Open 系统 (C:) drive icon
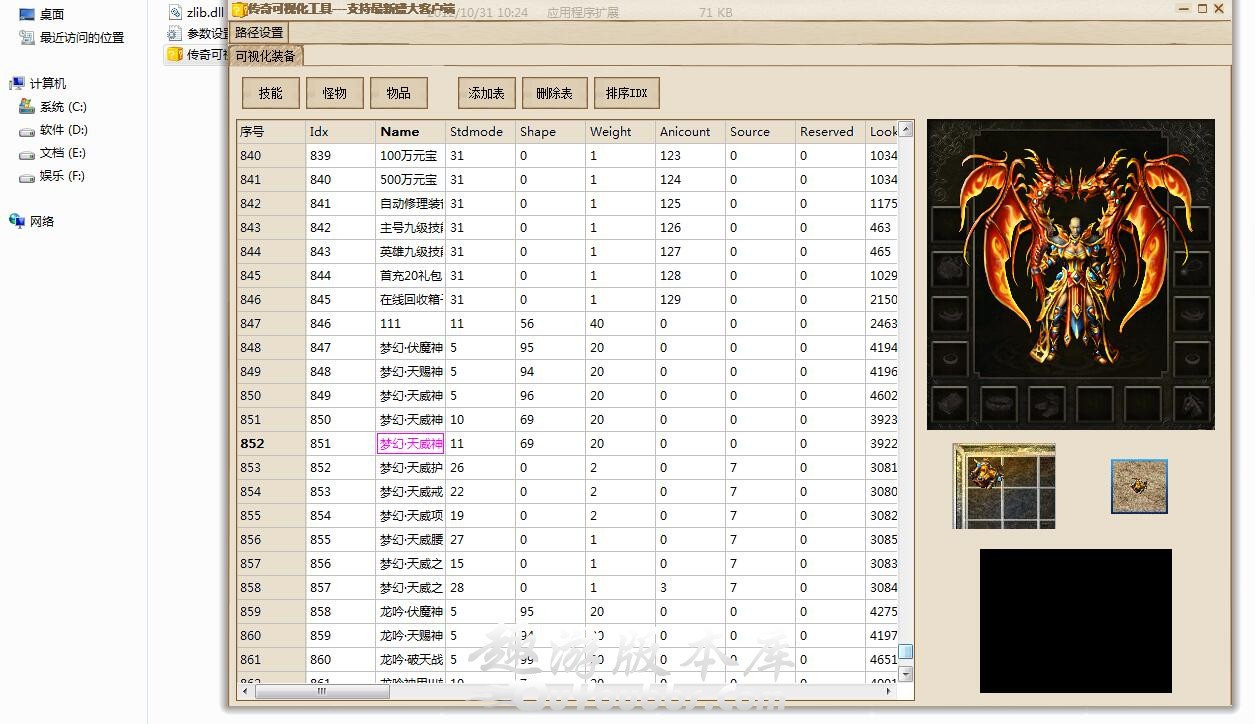This screenshot has height=724, width=1255. click(27, 107)
